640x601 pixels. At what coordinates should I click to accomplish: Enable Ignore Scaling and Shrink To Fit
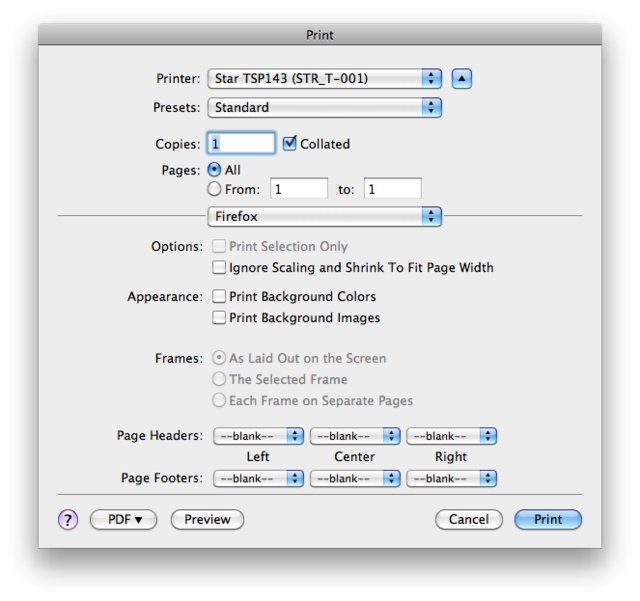tap(219, 268)
